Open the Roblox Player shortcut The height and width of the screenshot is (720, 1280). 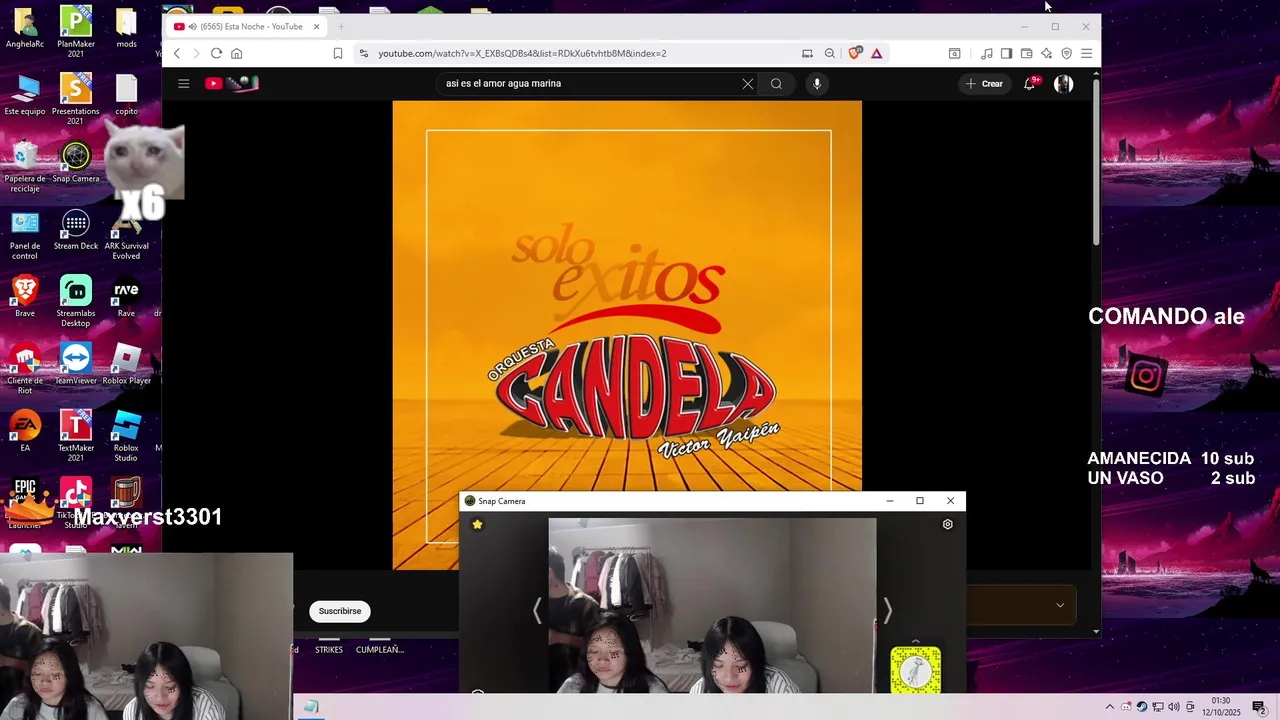coord(126,364)
